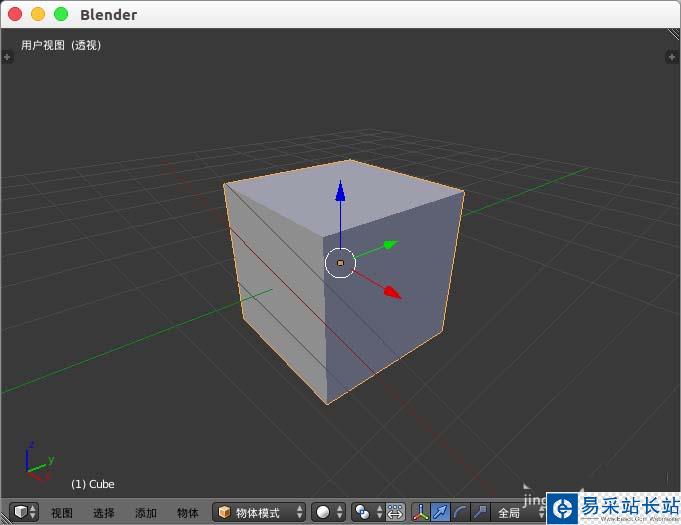
Task: Select the scale manipulator icon
Action: click(480, 512)
